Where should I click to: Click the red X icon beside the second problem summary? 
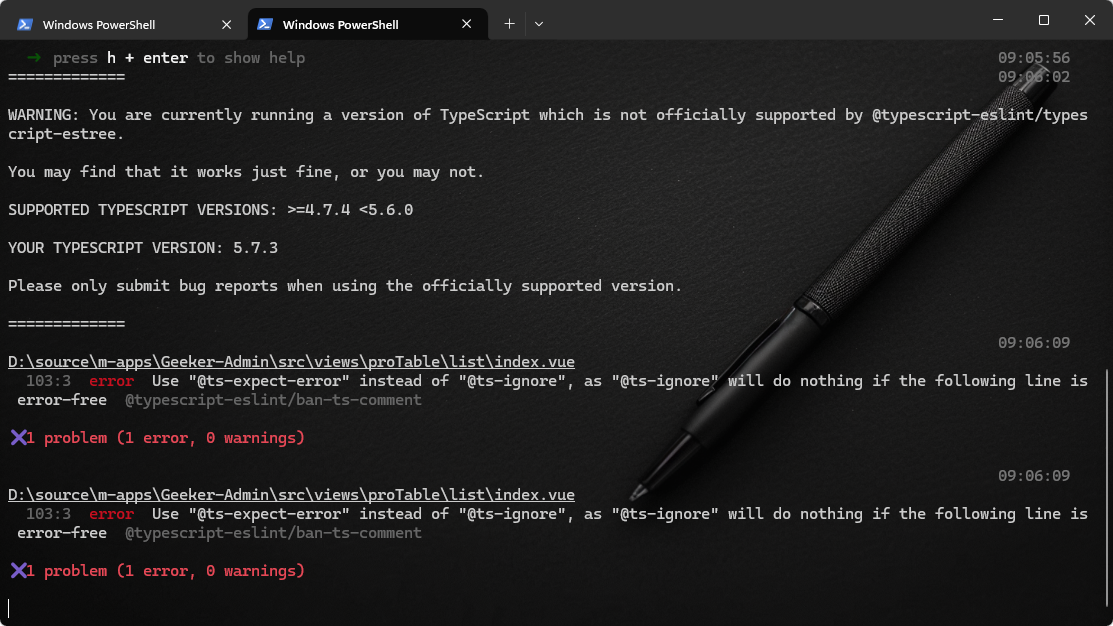click(x=20, y=570)
